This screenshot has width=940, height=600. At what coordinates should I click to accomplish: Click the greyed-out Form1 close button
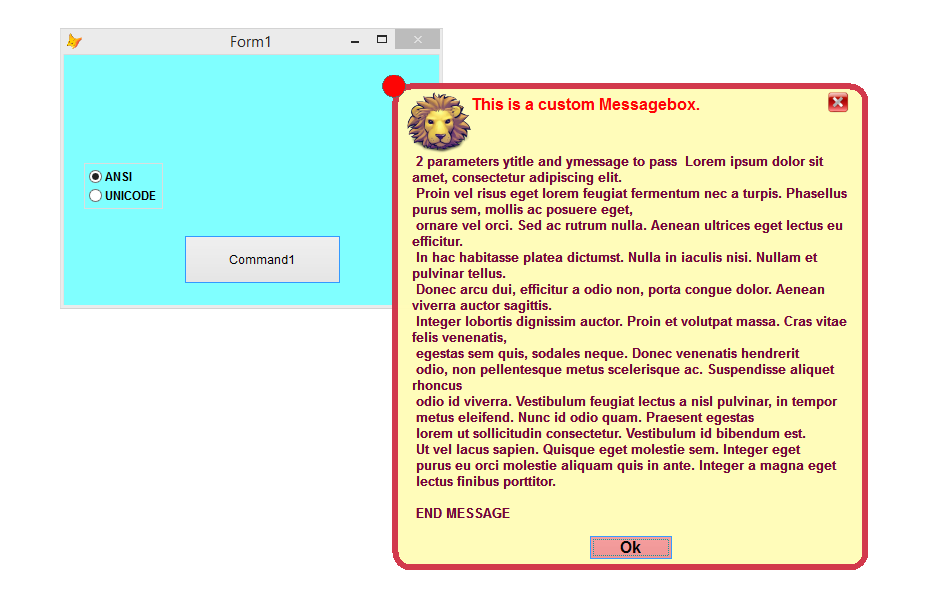tap(417, 40)
